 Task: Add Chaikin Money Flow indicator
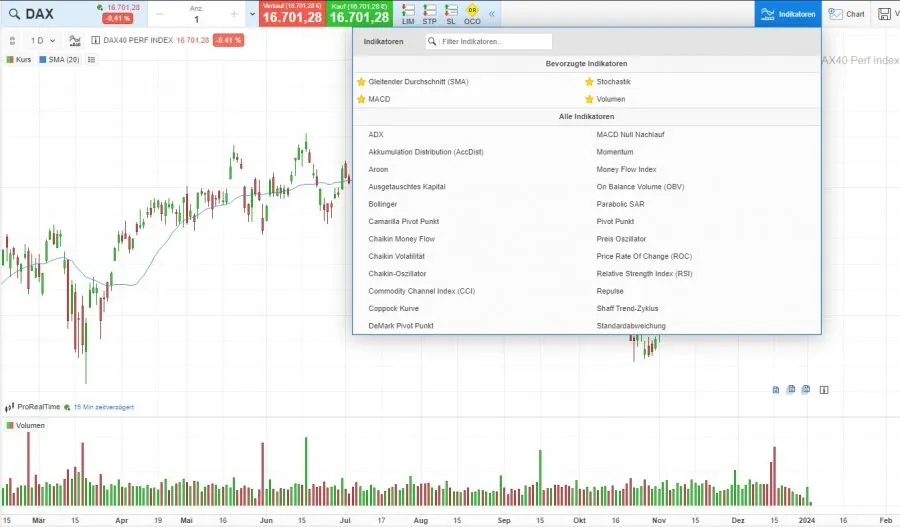click(402, 239)
